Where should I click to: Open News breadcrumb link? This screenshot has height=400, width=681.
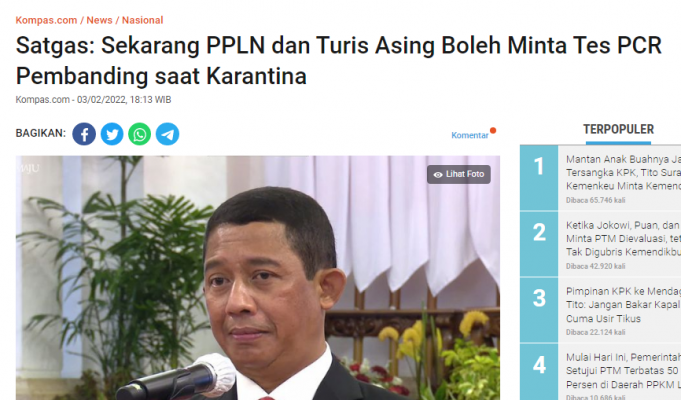(99, 20)
